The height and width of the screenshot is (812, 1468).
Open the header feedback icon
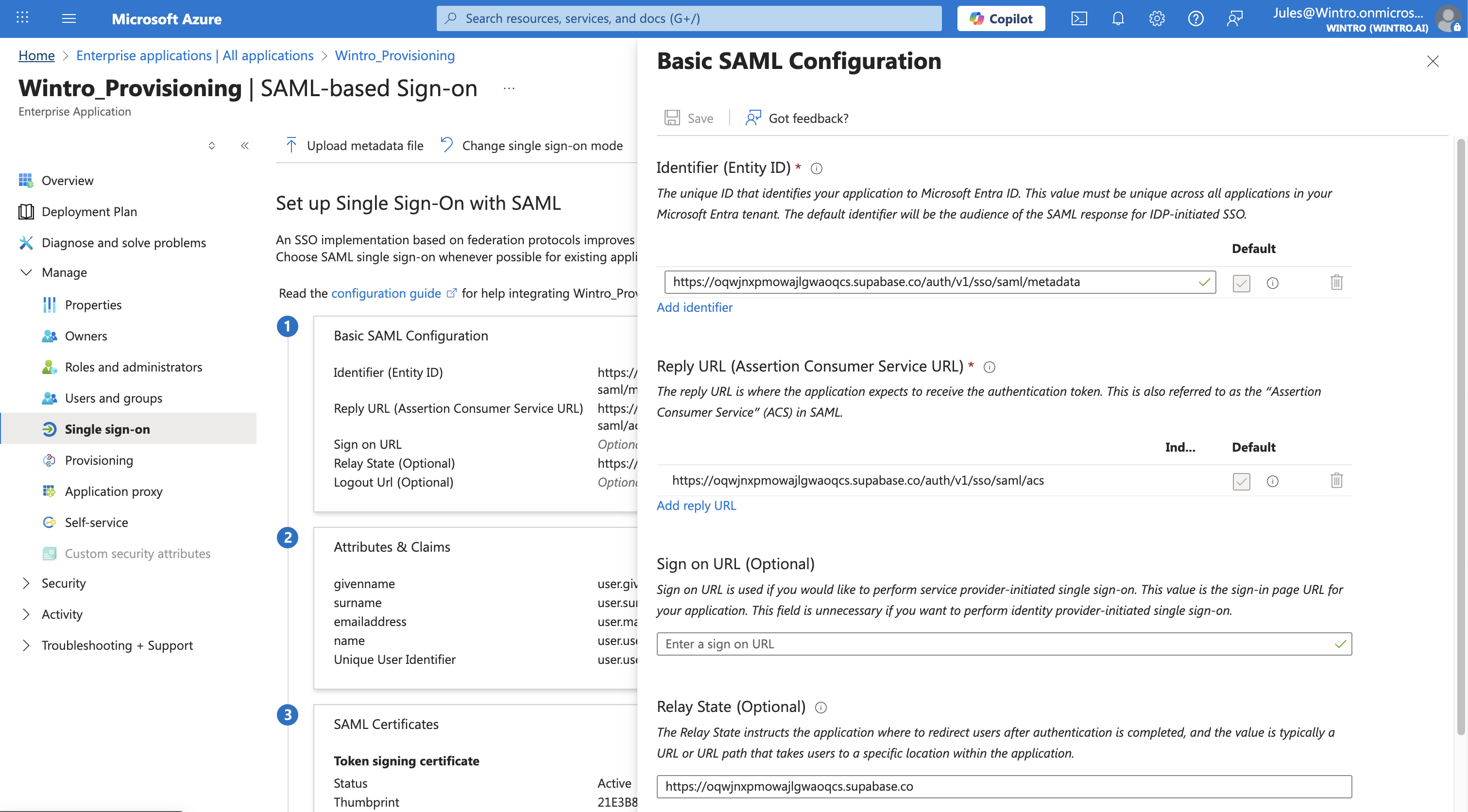1234,18
